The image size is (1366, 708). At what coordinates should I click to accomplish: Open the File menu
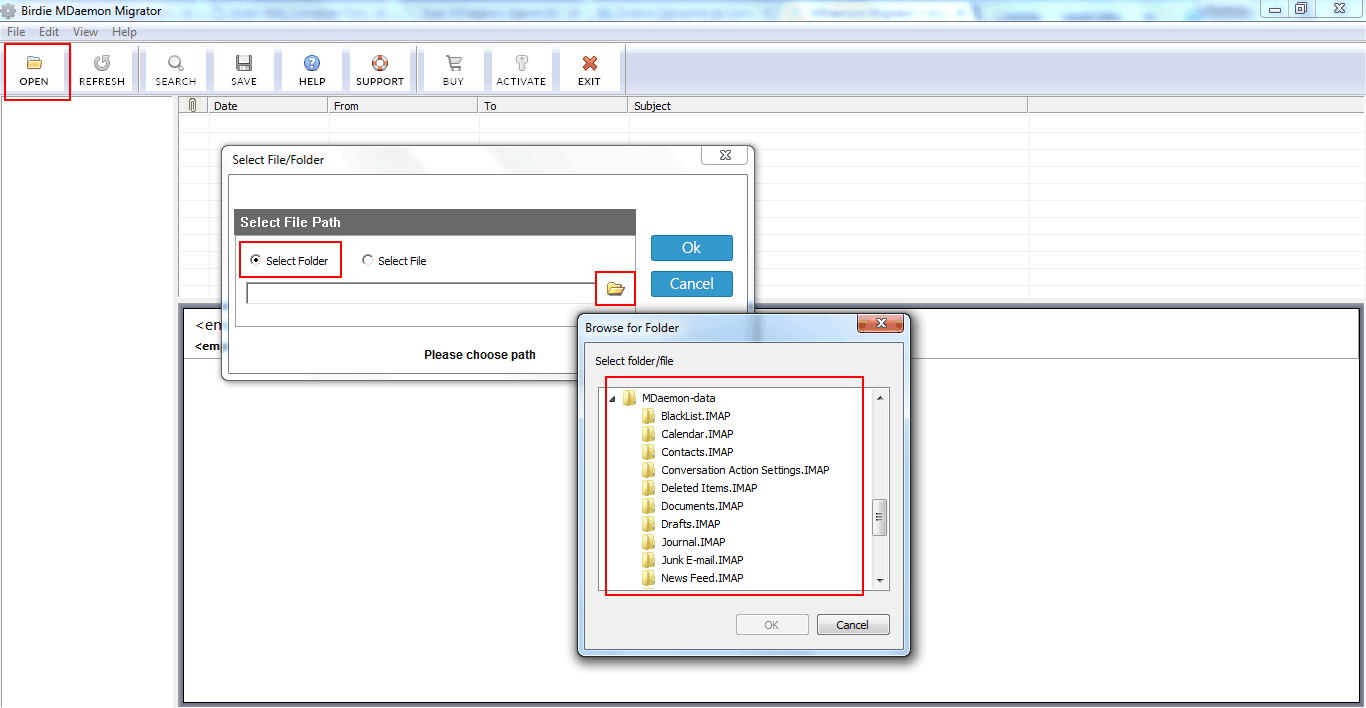click(16, 32)
